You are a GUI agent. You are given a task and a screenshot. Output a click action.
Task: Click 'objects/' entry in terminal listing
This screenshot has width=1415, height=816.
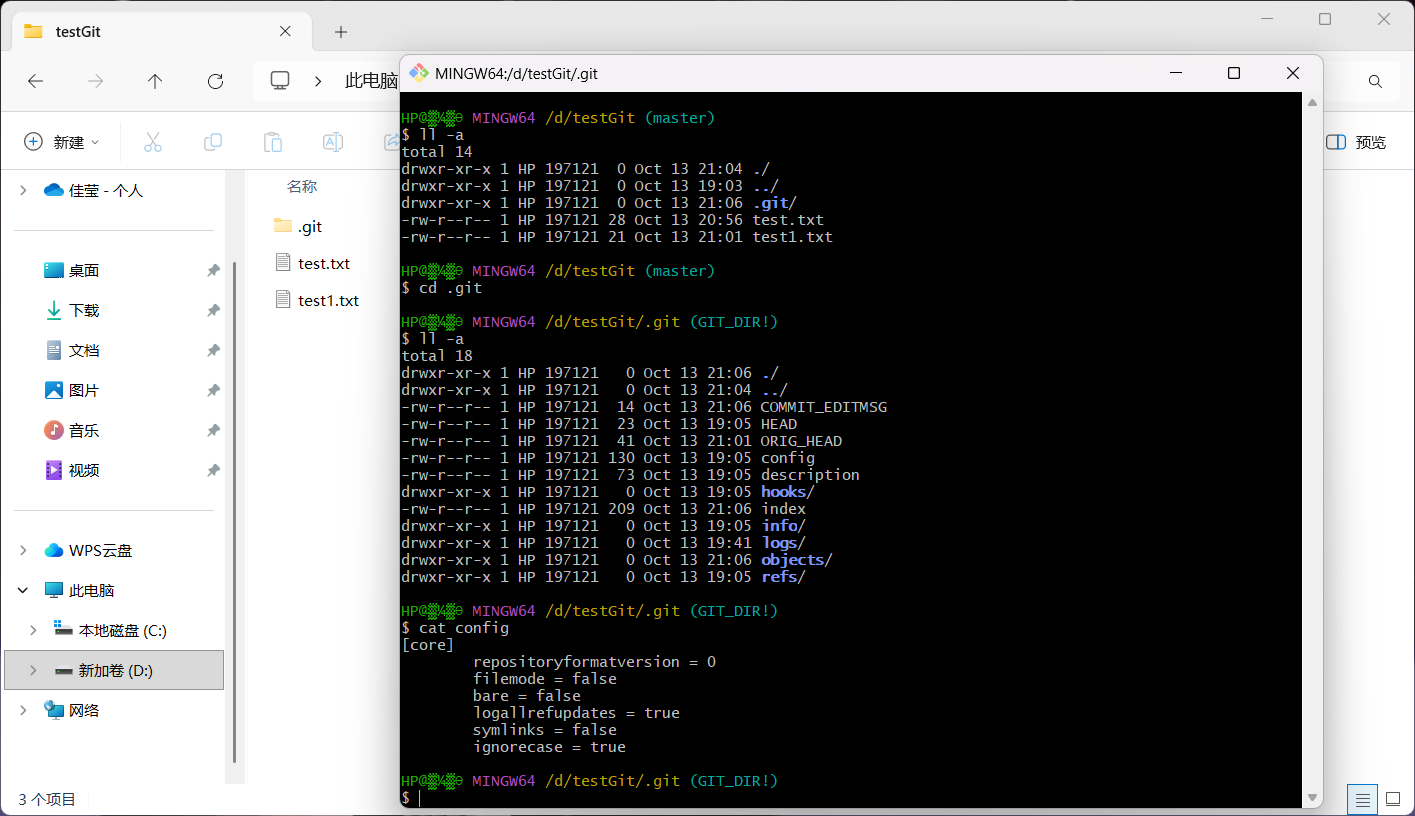[797, 560]
